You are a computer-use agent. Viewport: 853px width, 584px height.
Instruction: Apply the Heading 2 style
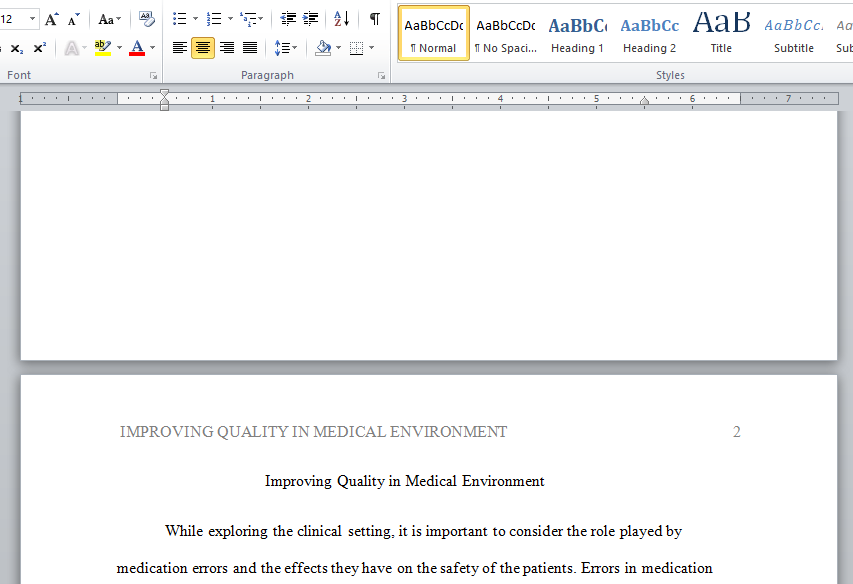click(x=650, y=34)
